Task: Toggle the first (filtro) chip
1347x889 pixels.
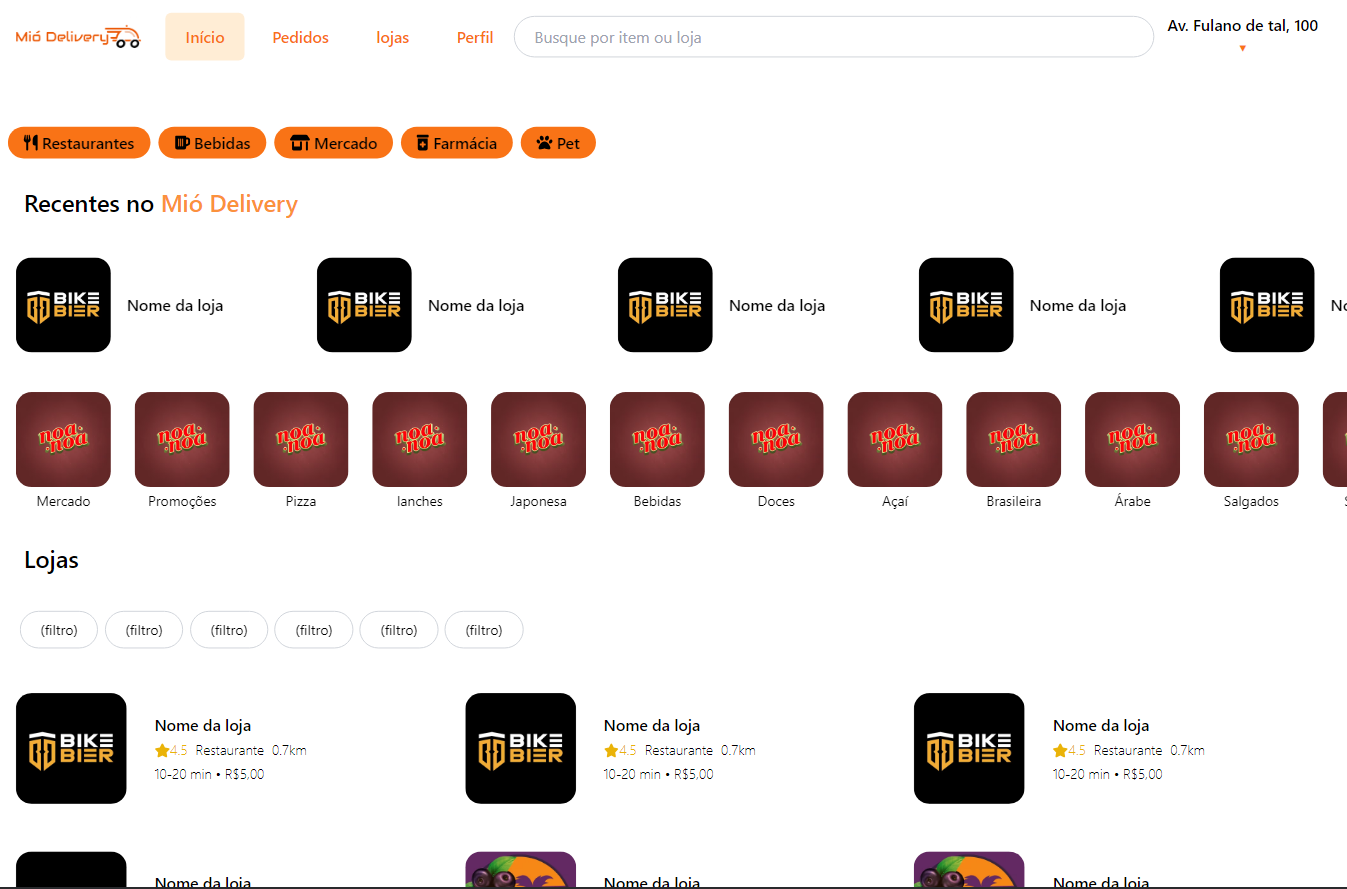Action: 59,630
